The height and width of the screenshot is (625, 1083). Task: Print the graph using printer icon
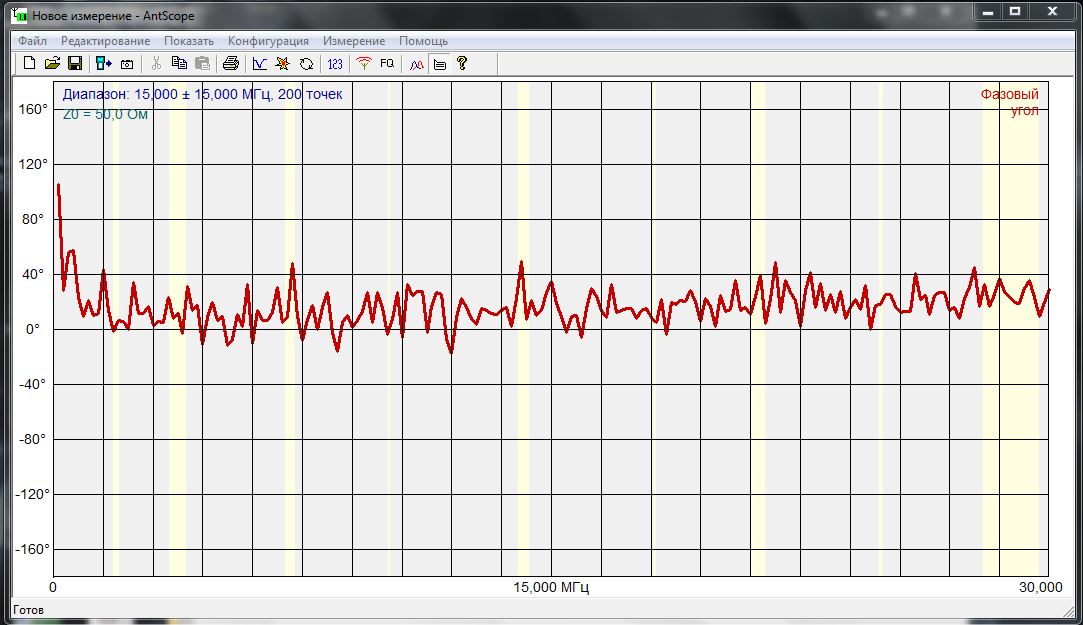point(231,63)
